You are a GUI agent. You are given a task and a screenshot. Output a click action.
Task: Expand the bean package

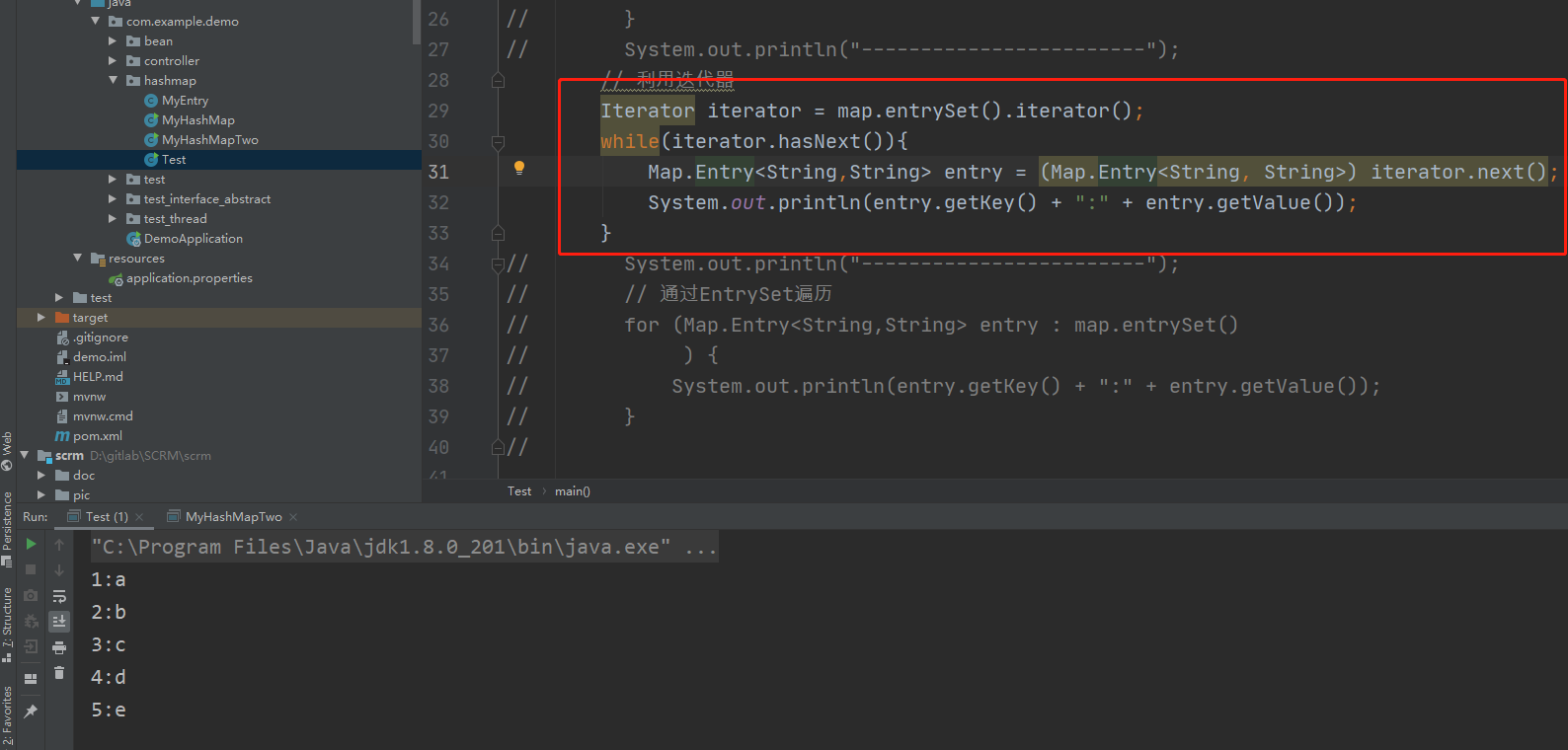coord(113,40)
